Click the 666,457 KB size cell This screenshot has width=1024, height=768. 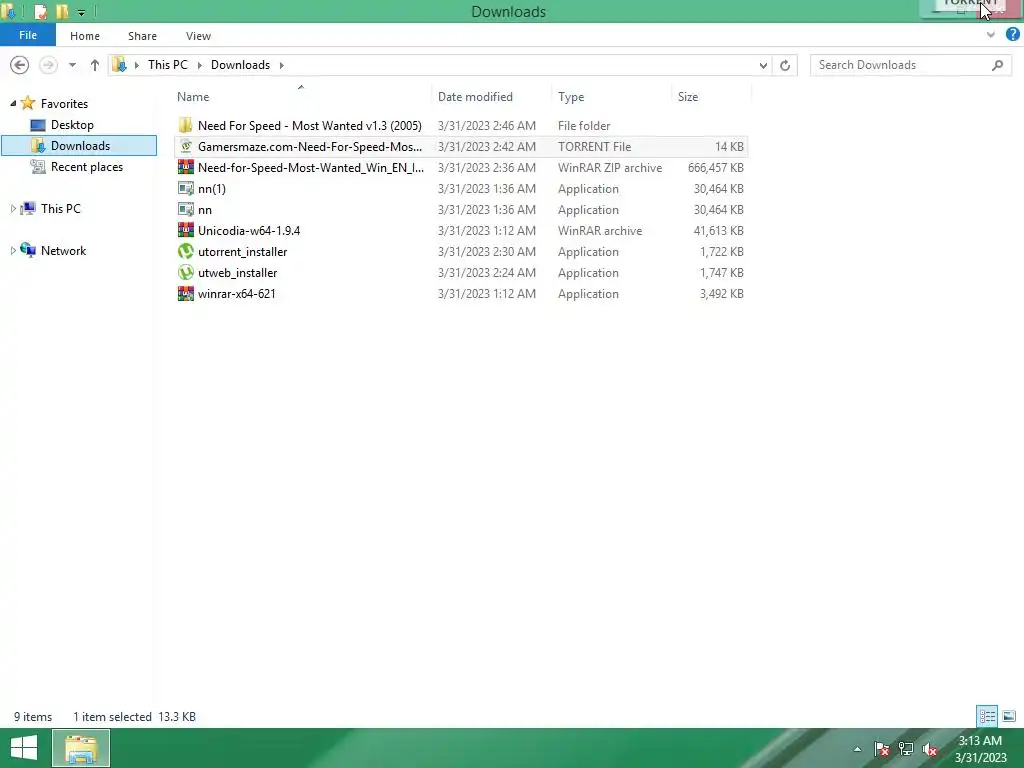click(x=716, y=168)
